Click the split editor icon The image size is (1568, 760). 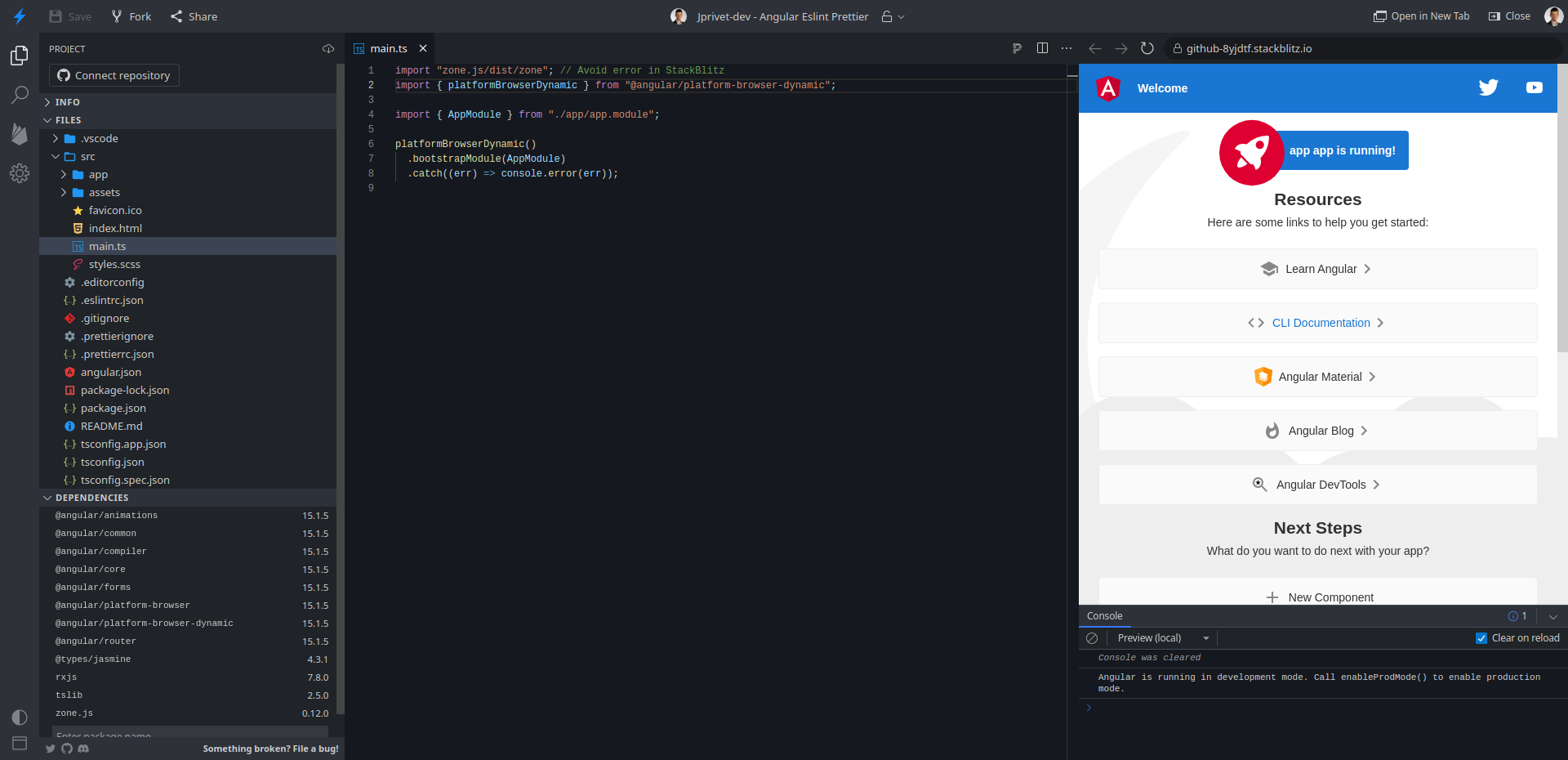[1042, 48]
